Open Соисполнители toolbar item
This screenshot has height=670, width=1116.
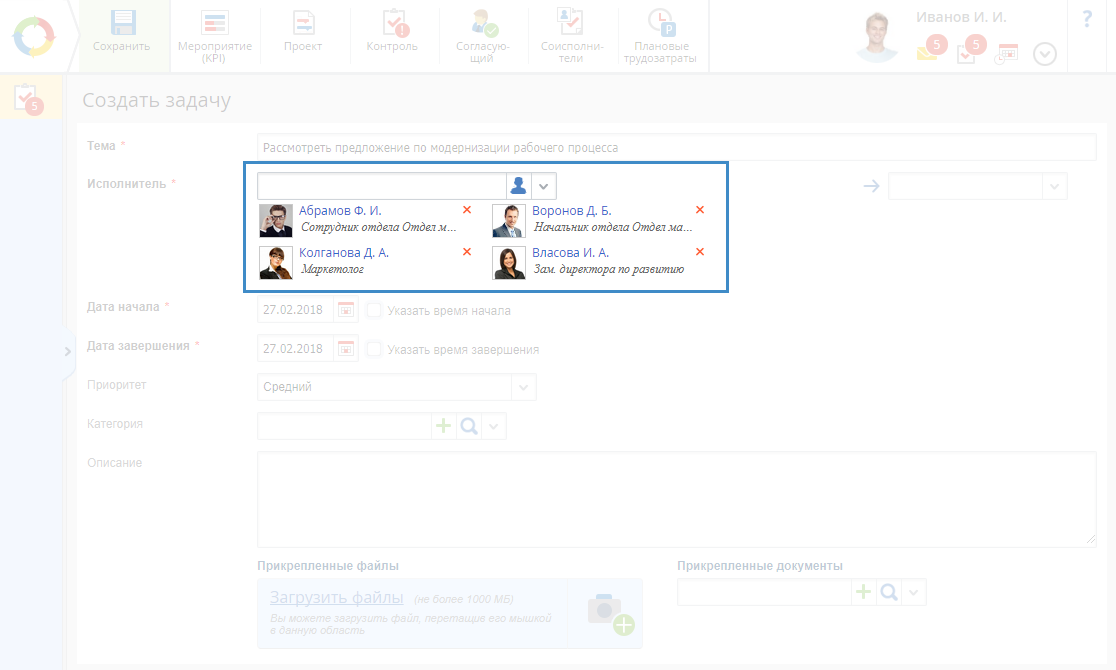572,36
